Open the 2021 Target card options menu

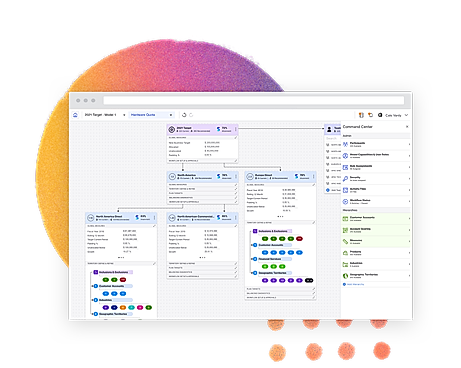click(236, 129)
